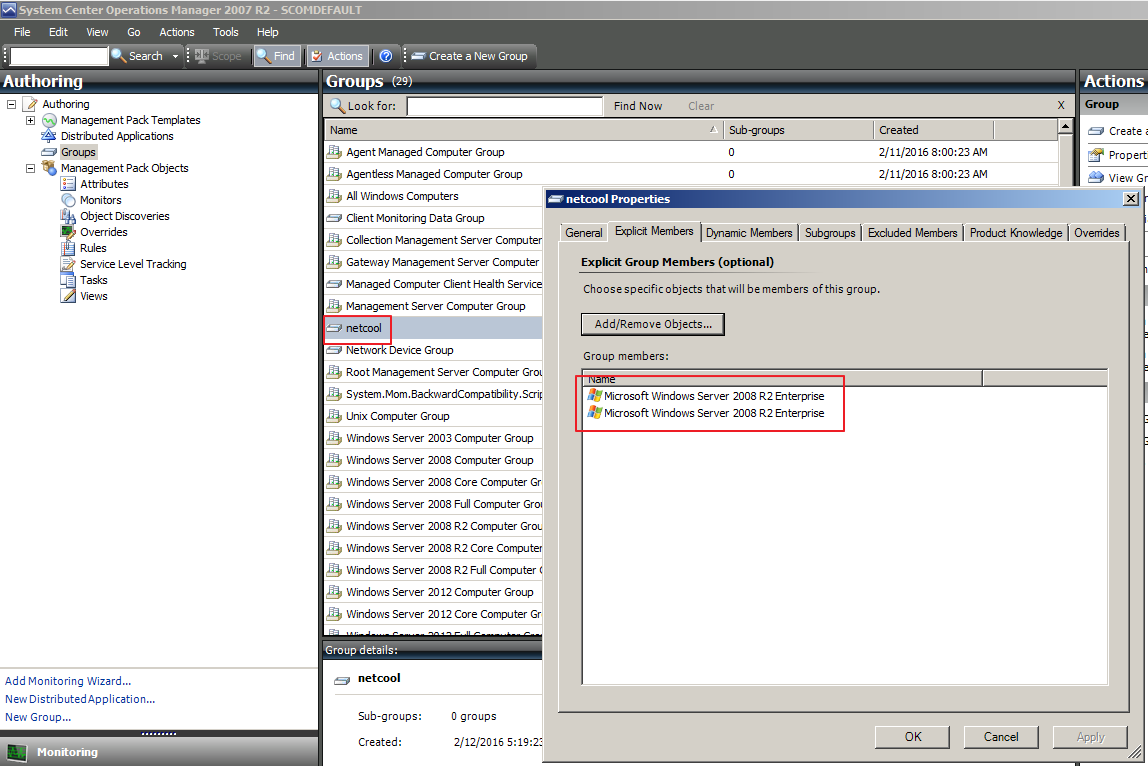Click OK in netcool Properties

pyautogui.click(x=912, y=737)
